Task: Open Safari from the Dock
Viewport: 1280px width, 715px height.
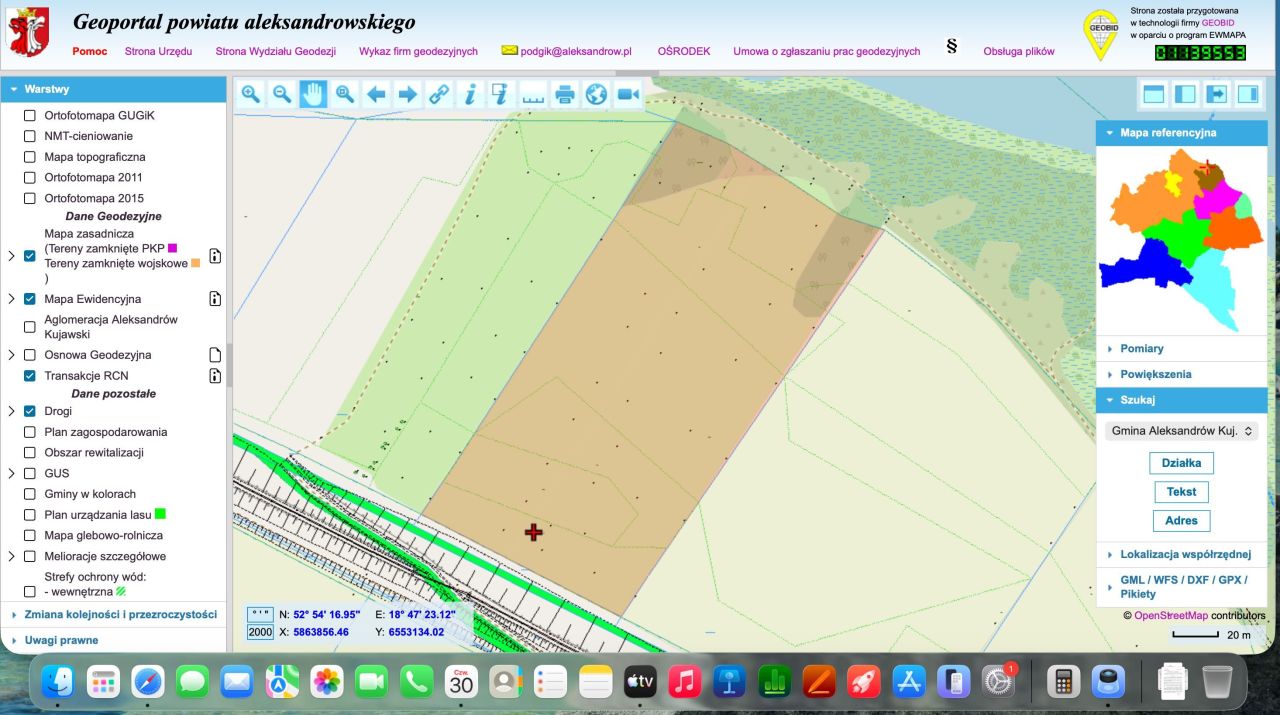Action: pos(148,682)
